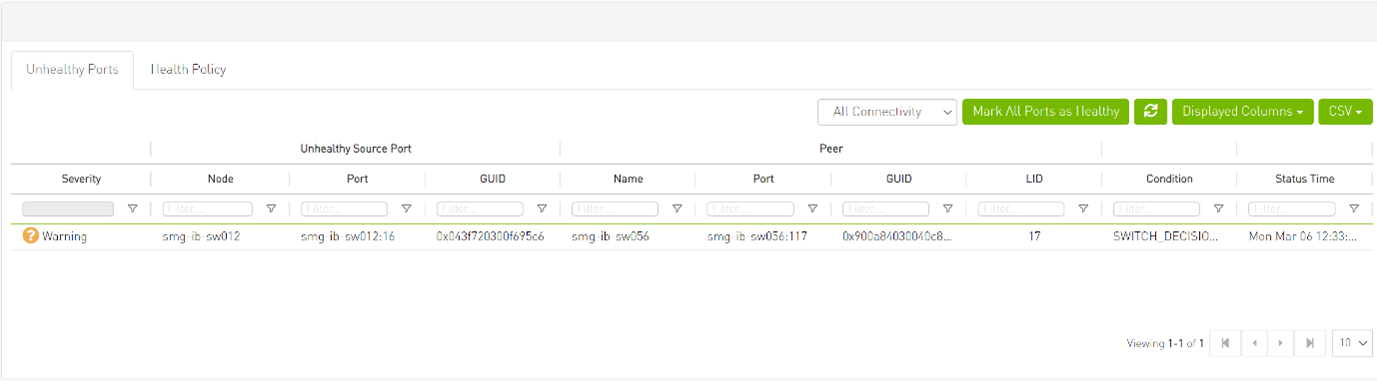This screenshot has width=1377, height=381.
Task: Click the Peer Port filter input field
Action: tap(750, 209)
